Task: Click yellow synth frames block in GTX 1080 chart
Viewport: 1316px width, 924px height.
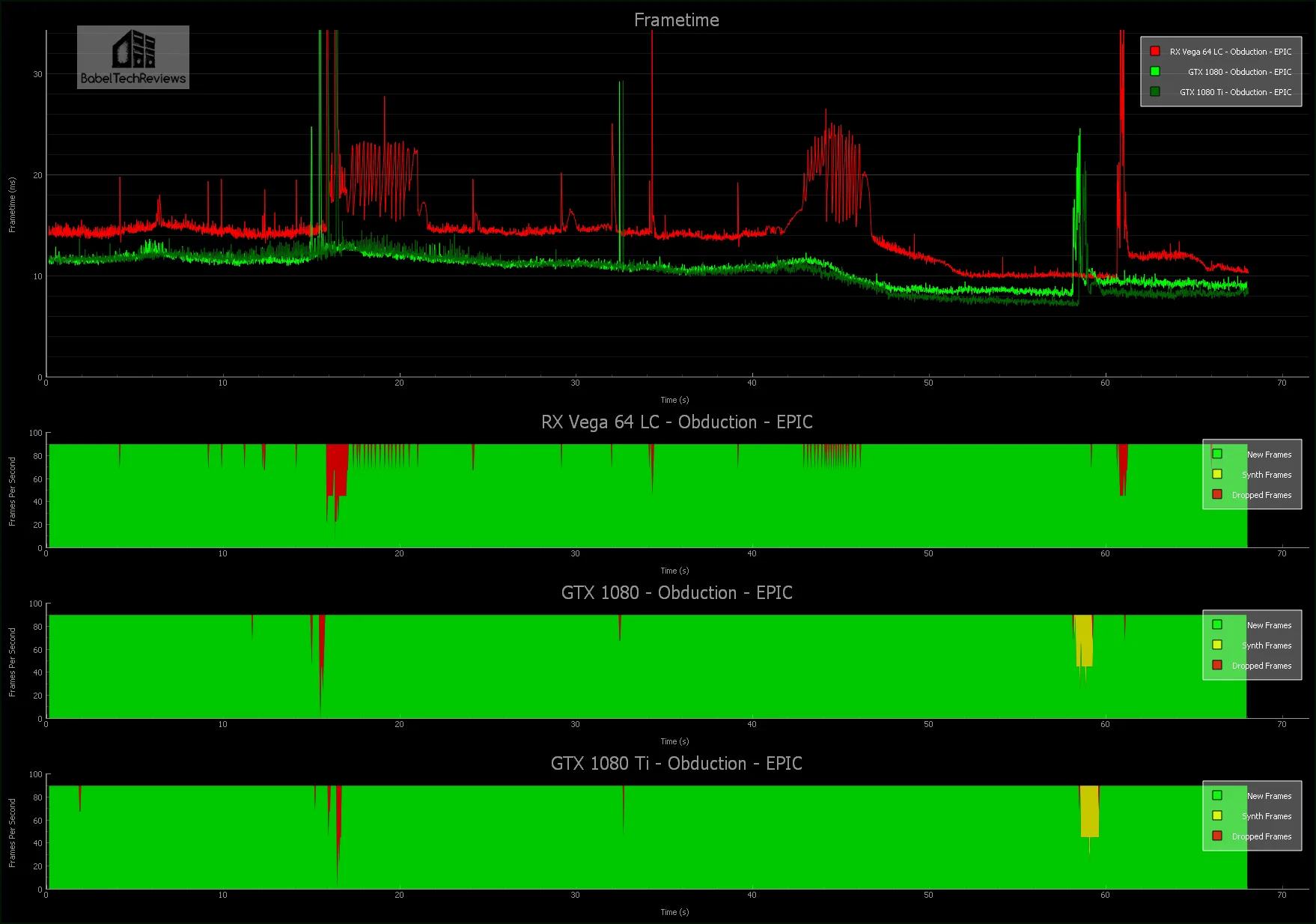Action: [x=1084, y=642]
